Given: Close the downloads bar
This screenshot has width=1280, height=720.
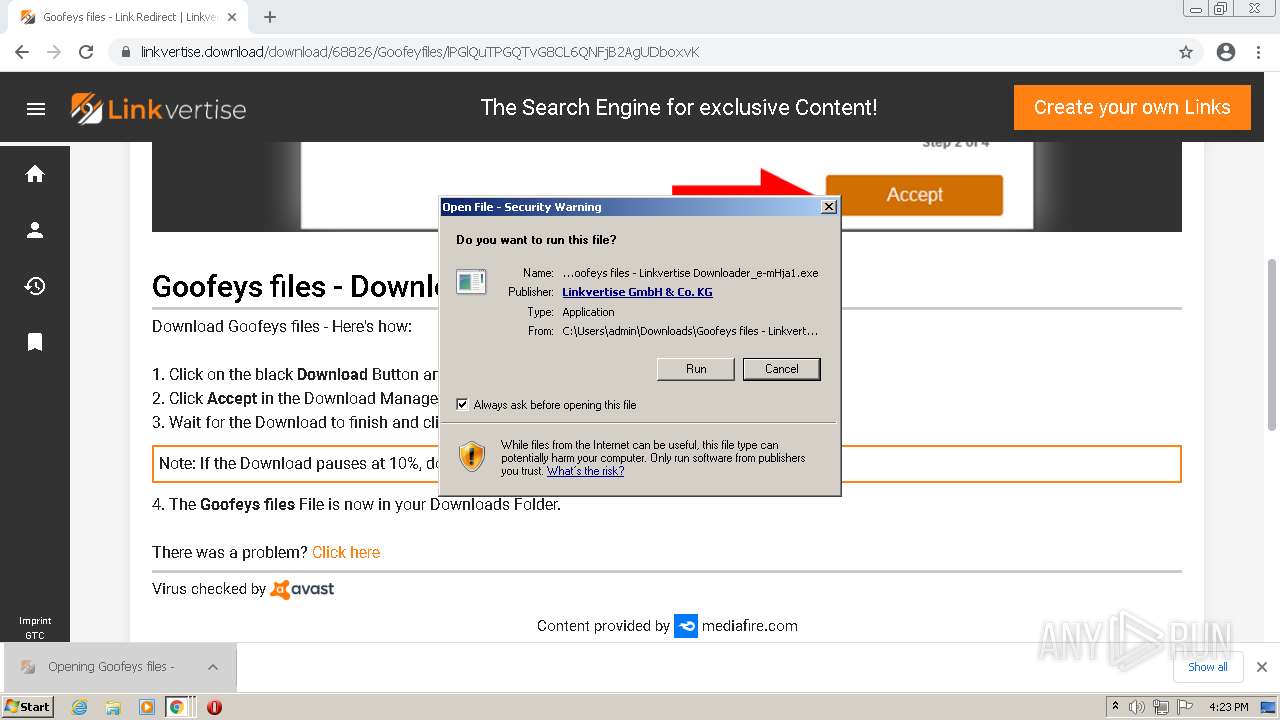Looking at the screenshot, I should coord(1262,667).
